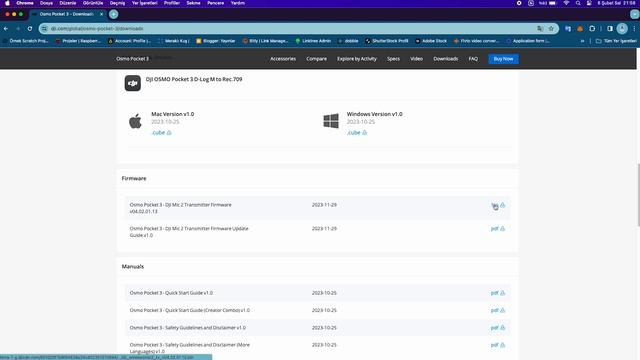This screenshot has height=360, width=640.
Task: Open Explore by Activity in DJI navigation
Action: [x=357, y=59]
